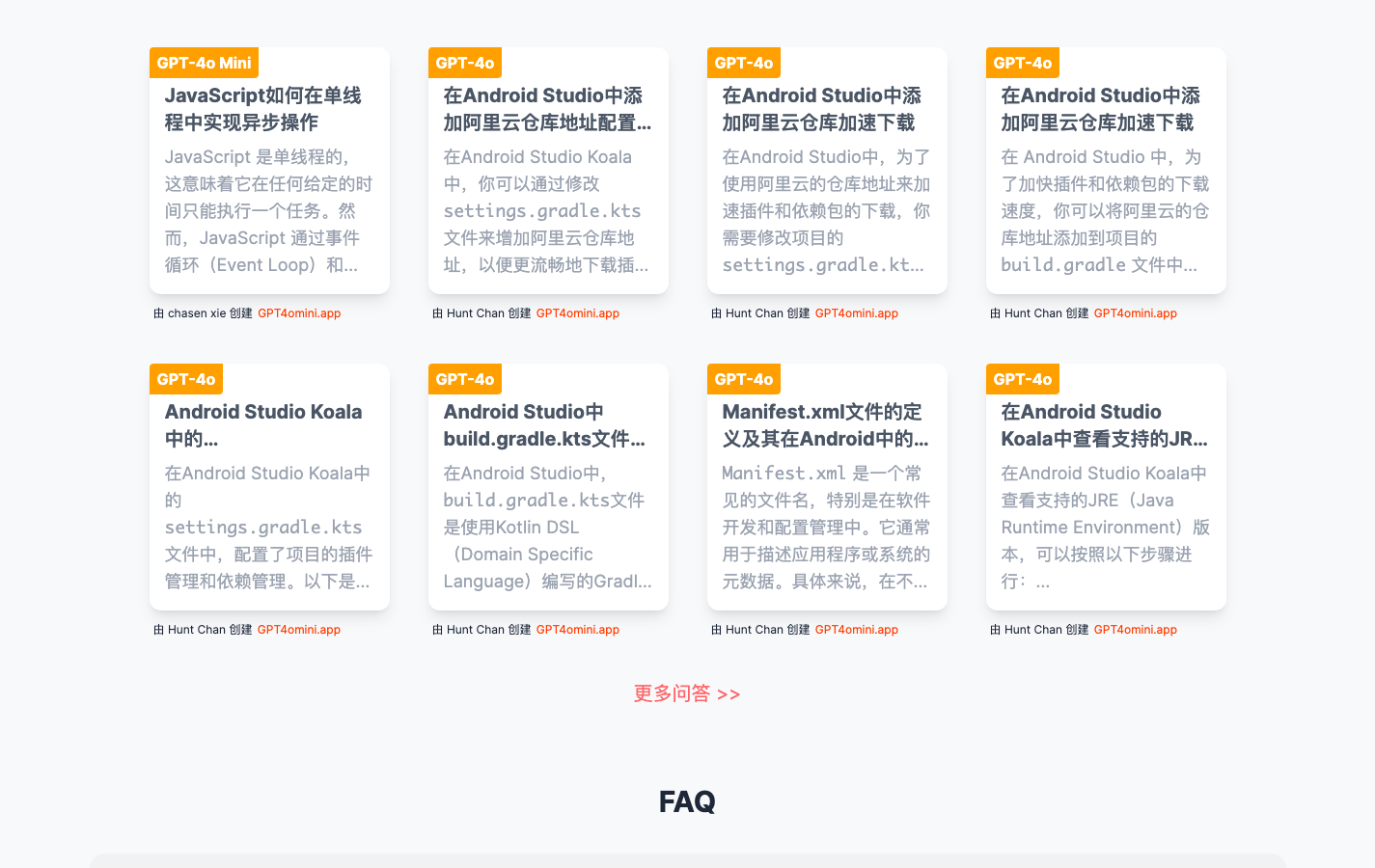Click description starting 在 Android Studio 中，为了加快插件
Viewport: 1375px width, 868px height.
coord(1105,211)
